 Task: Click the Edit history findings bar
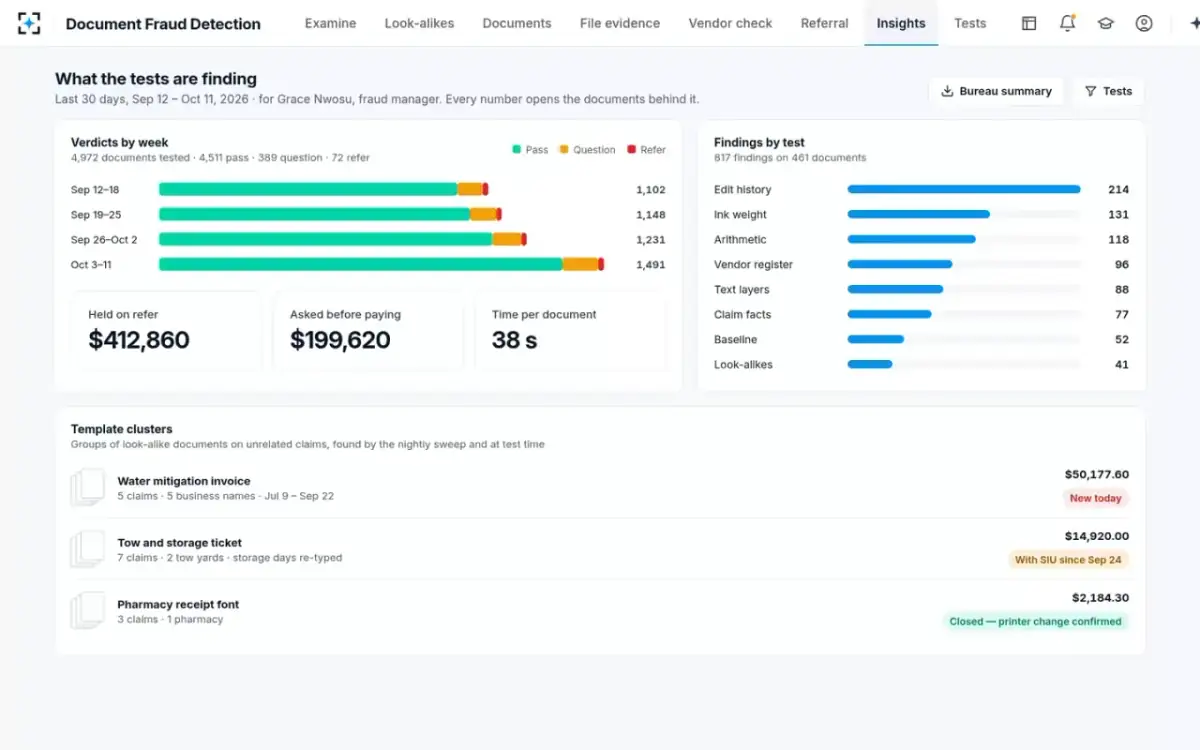(x=964, y=189)
